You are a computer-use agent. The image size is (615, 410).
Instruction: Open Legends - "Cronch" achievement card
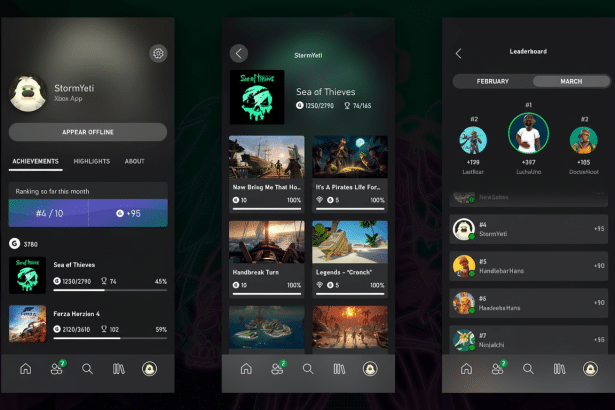coord(350,259)
